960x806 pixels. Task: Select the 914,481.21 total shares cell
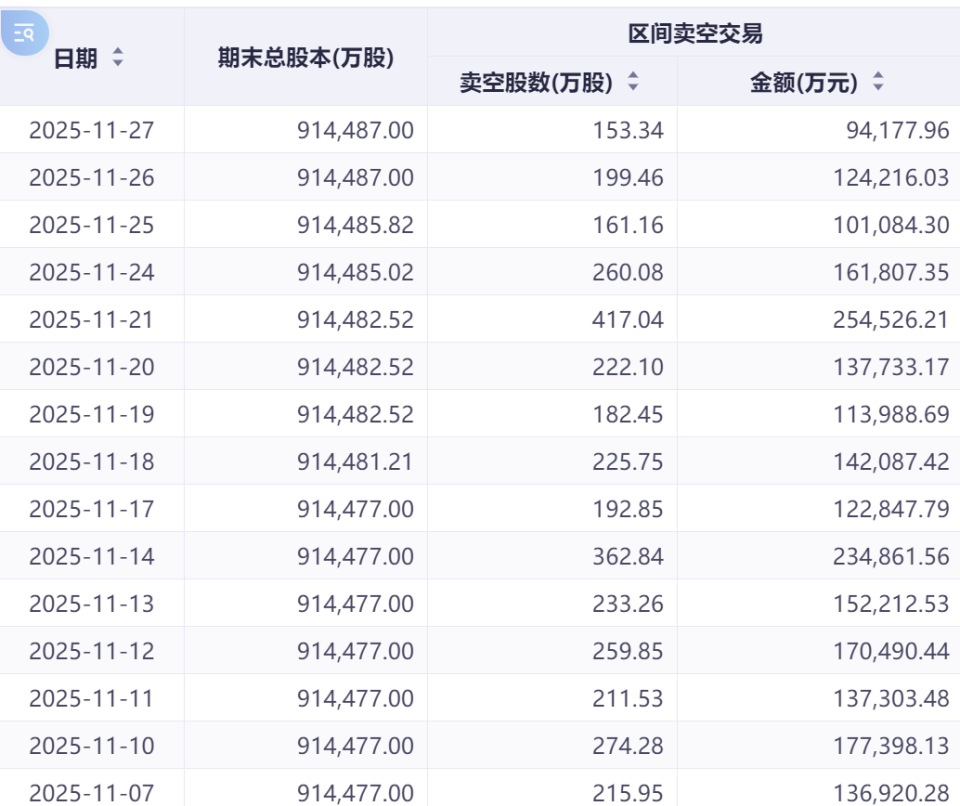pos(355,461)
